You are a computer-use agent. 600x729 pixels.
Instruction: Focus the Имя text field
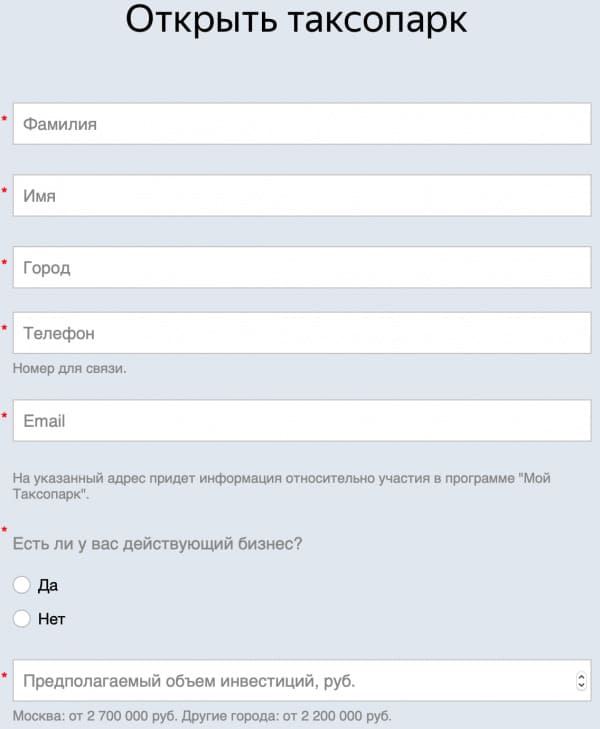pos(302,195)
